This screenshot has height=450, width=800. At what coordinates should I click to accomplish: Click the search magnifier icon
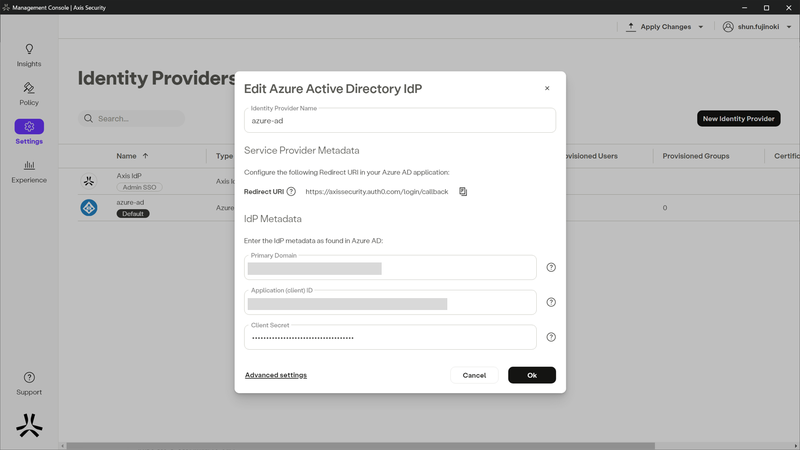tap(88, 118)
